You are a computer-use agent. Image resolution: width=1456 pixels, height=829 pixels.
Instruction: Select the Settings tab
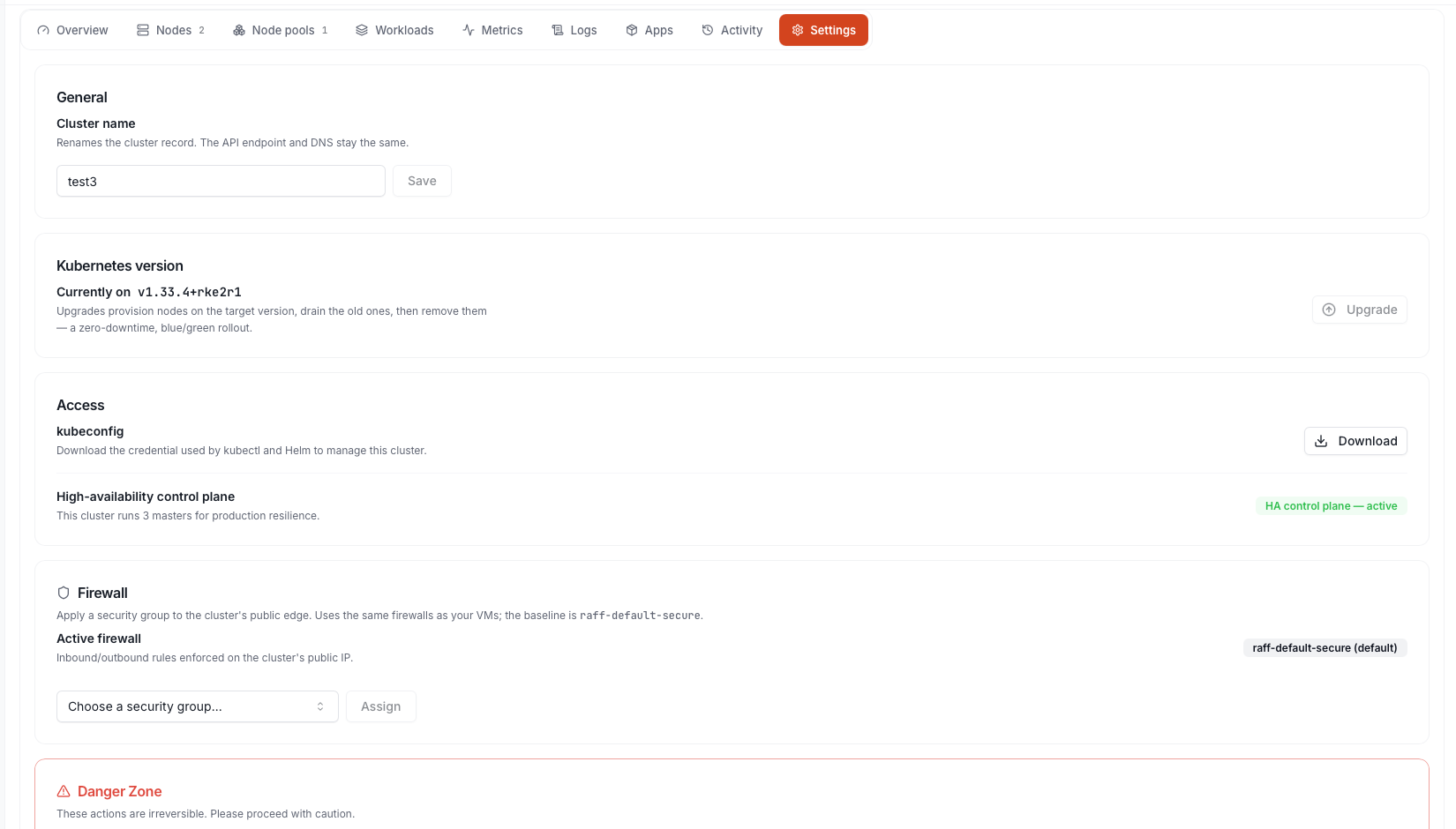click(x=823, y=30)
